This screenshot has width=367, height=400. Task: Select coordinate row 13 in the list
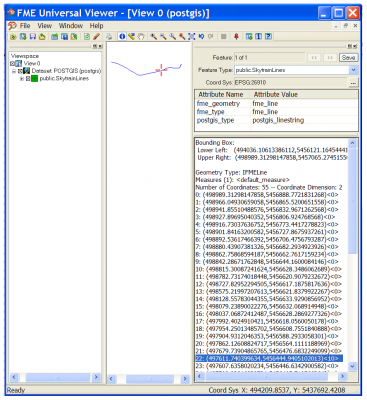point(268,291)
